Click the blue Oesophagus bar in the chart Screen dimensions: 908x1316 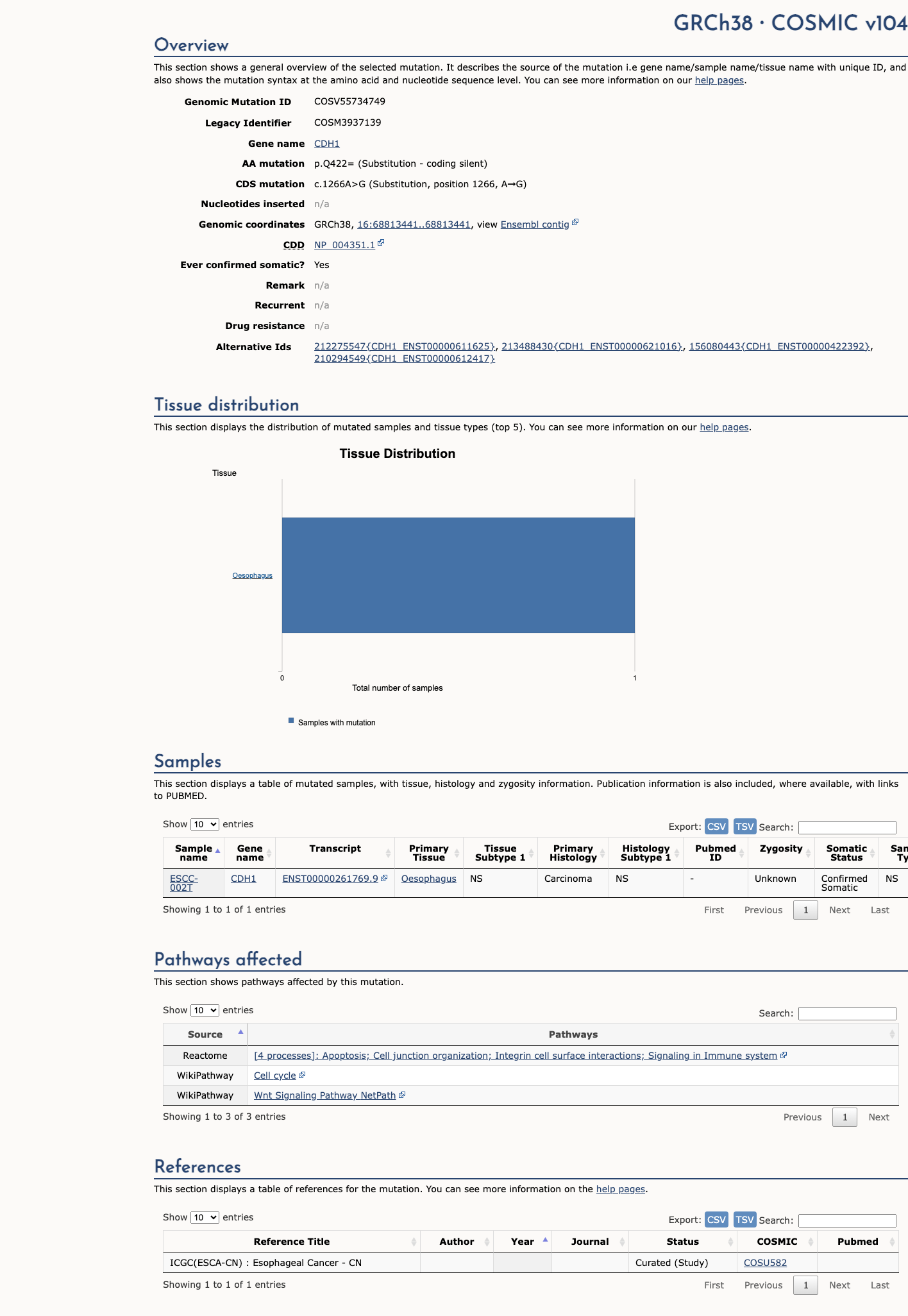(x=458, y=575)
